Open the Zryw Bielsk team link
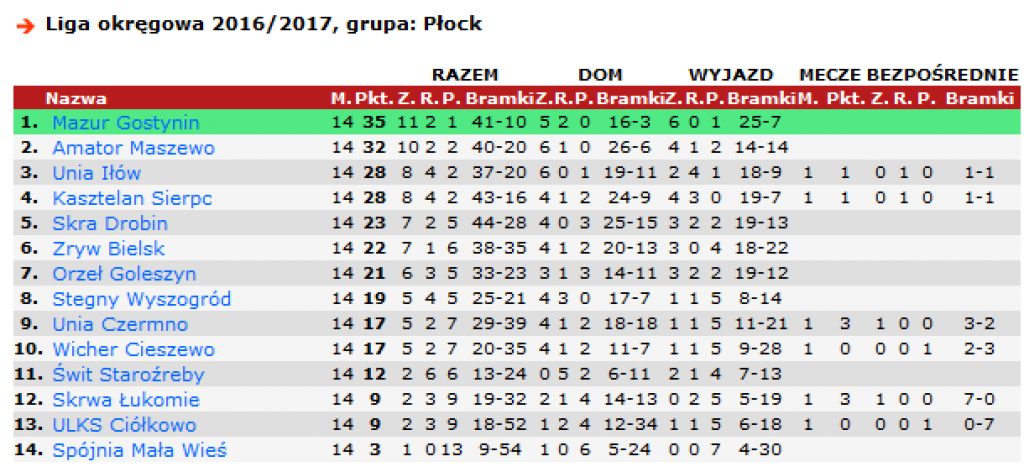This screenshot has width=1024, height=472. click(x=108, y=249)
